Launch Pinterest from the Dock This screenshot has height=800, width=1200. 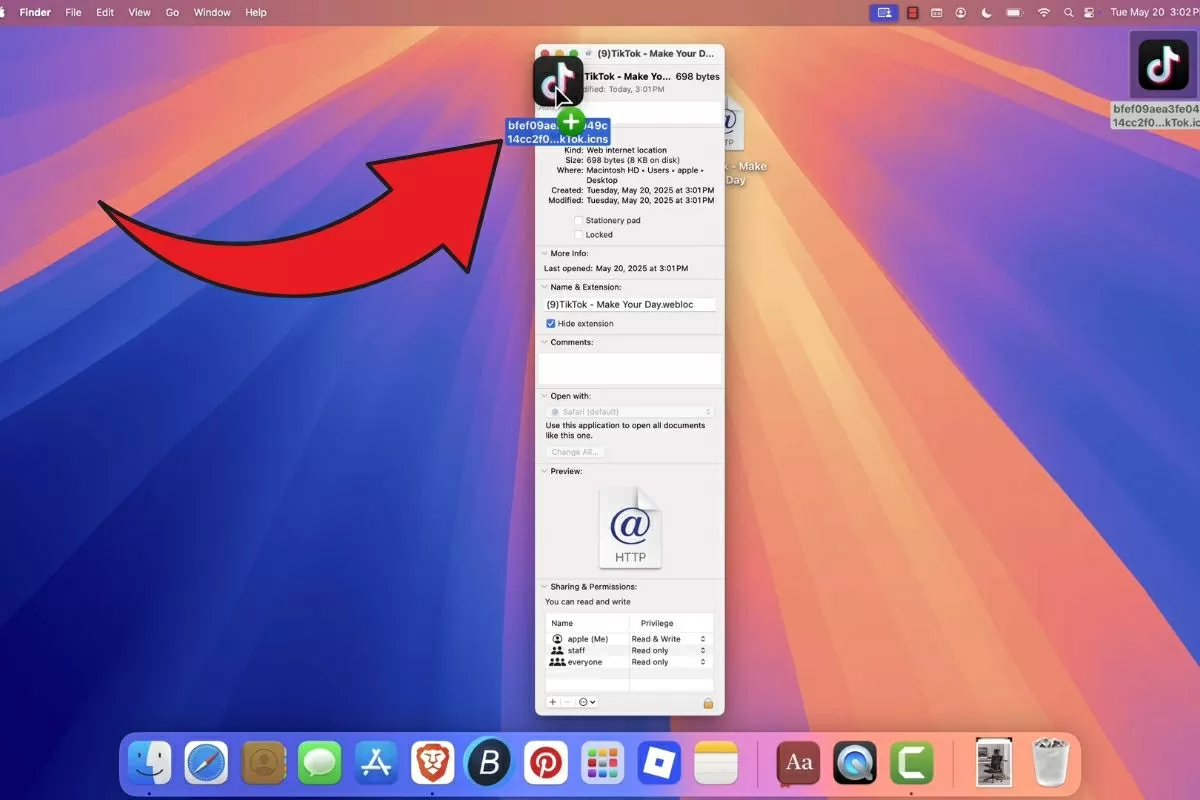[546, 764]
